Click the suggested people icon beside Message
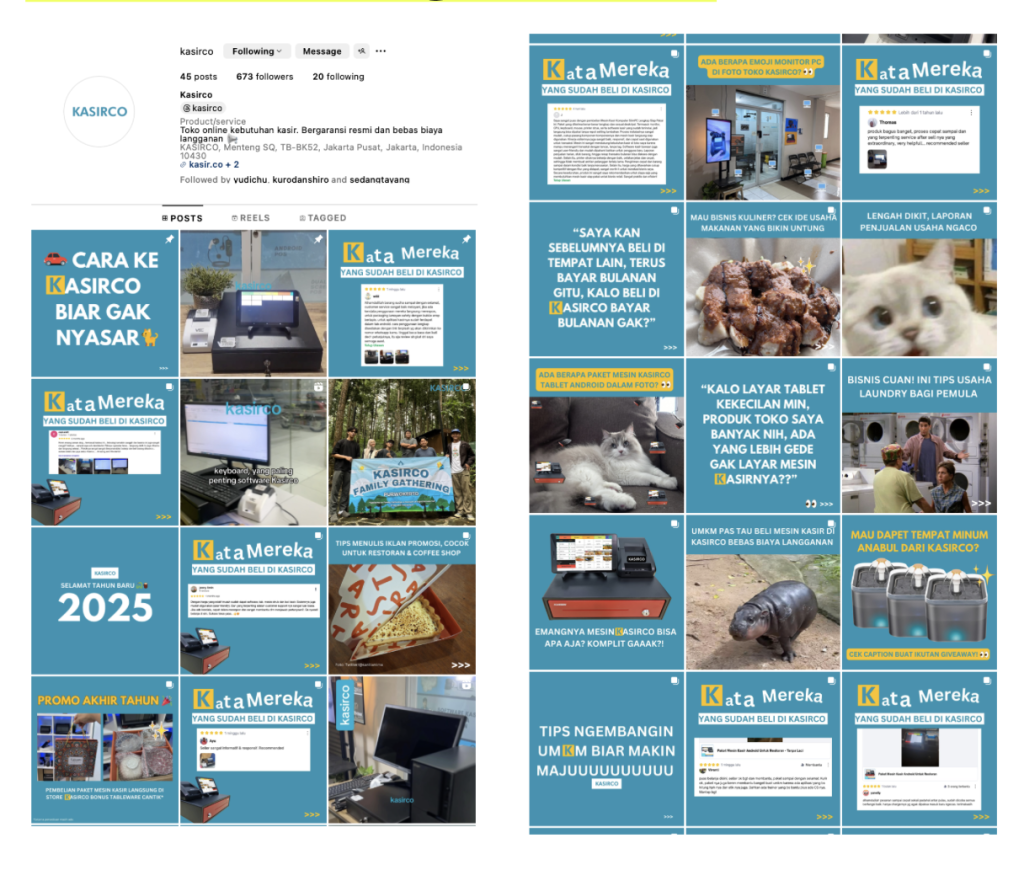 361,51
